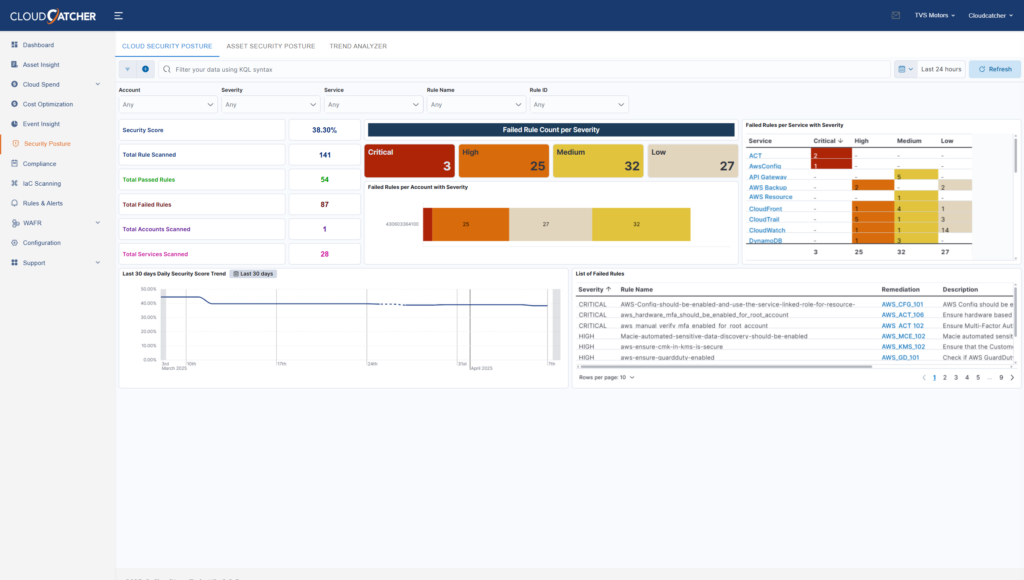Expand the Cloud Spend submenu

click(x=98, y=84)
